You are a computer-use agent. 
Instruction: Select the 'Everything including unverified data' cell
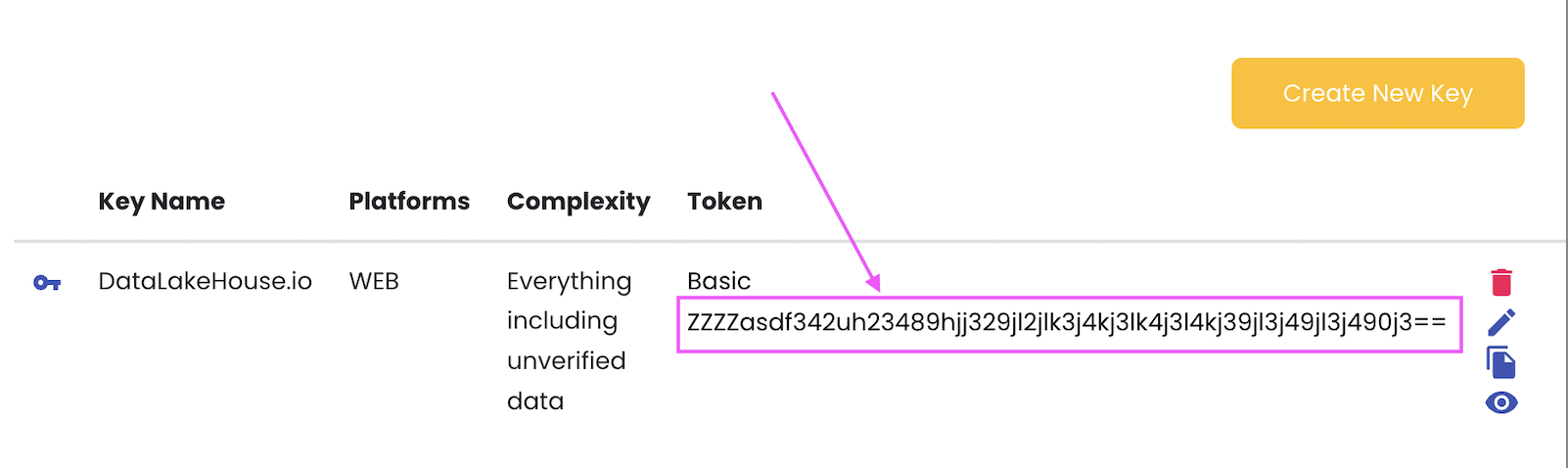point(569,341)
